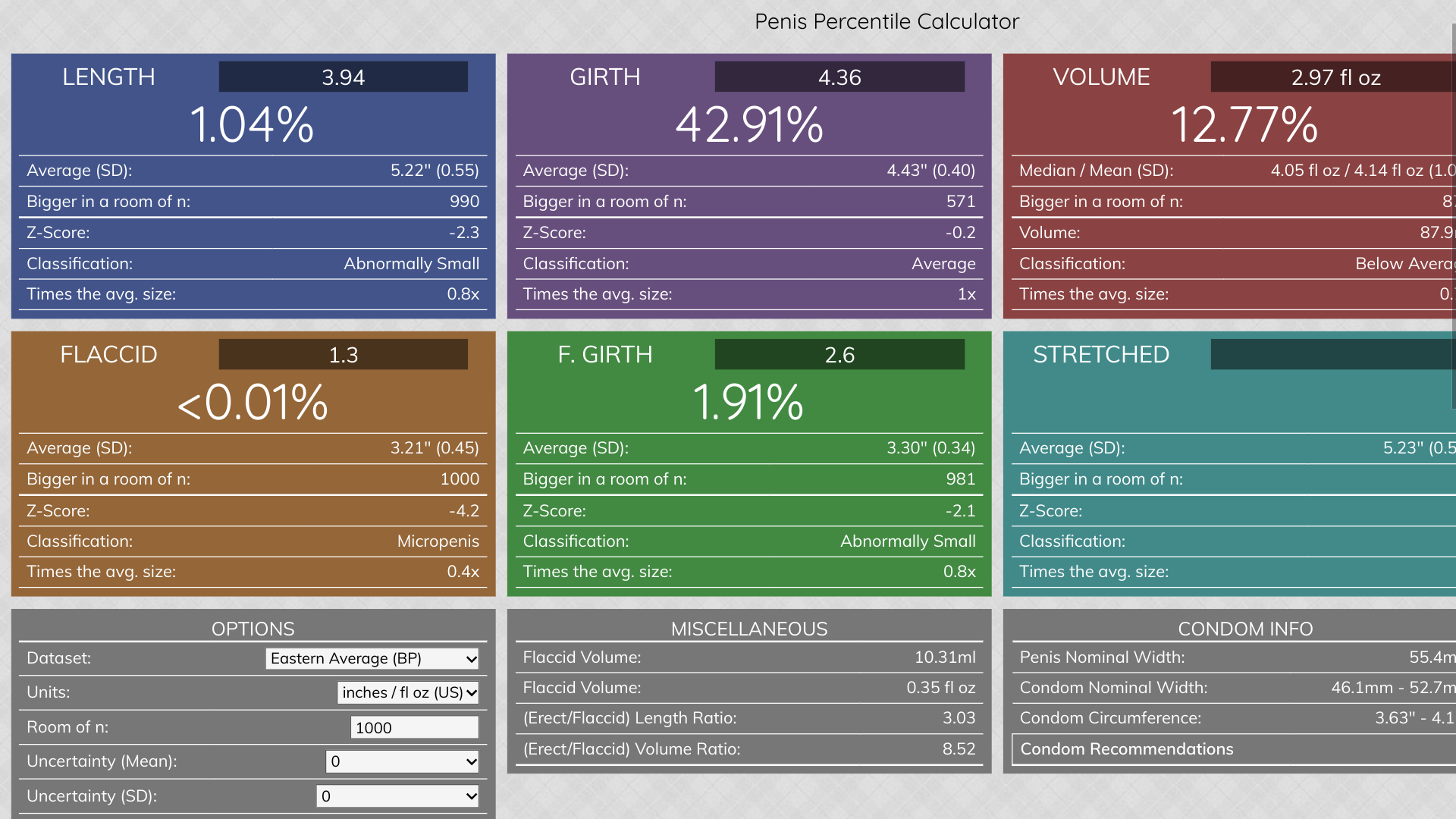The height and width of the screenshot is (819, 1456).
Task: Click the Girth Z-Score value -0.2
Action: click(960, 233)
